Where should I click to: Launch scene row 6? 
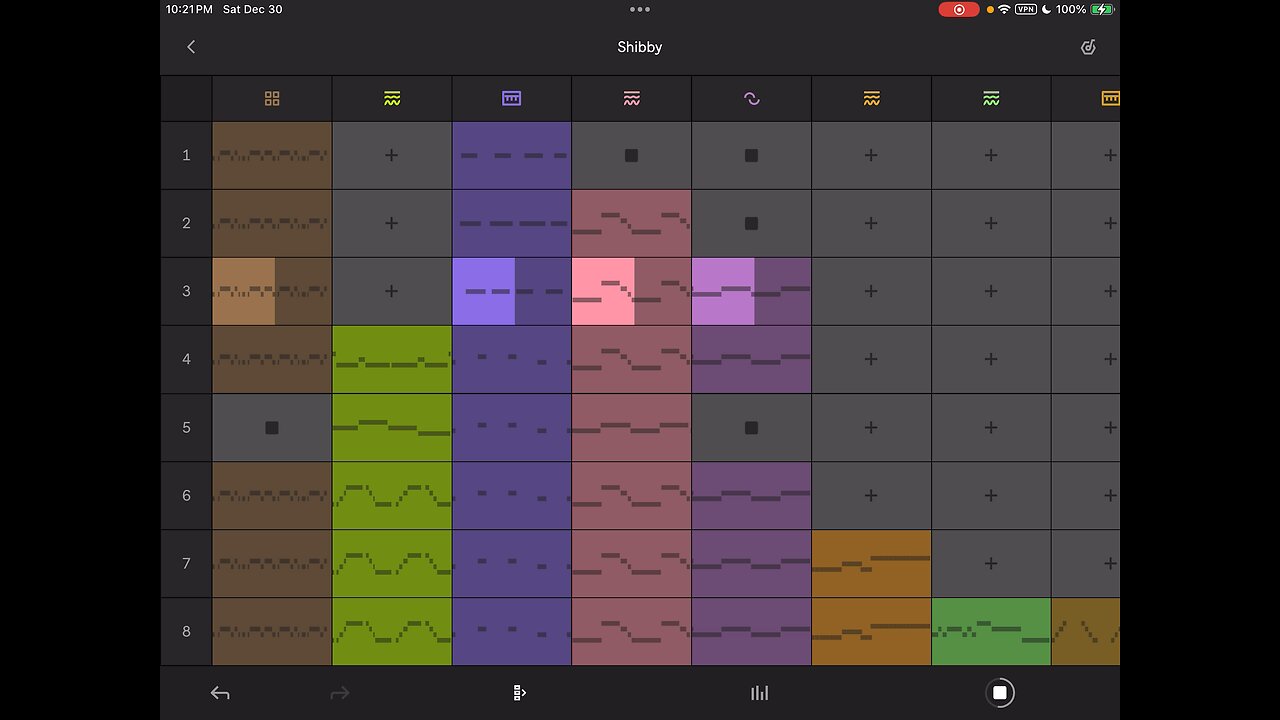(x=186, y=495)
